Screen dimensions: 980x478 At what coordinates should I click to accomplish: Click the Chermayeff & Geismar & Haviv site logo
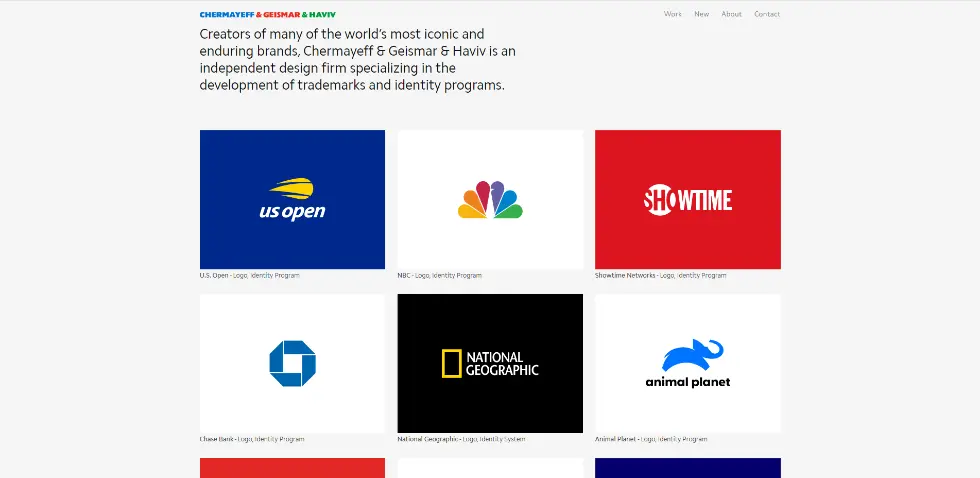[268, 14]
